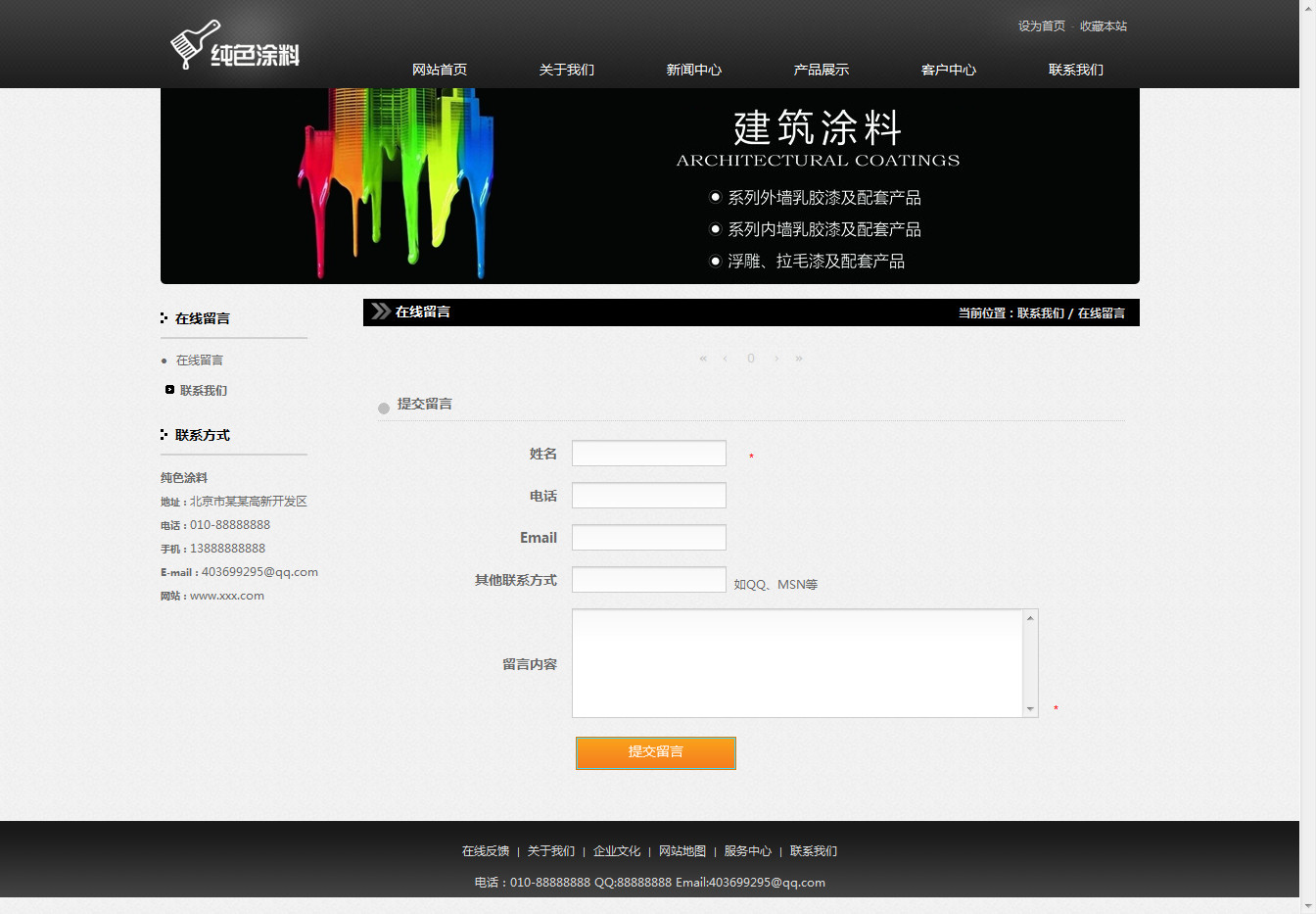Select 在线留言 sidebar list item
1316x914 pixels.
(x=200, y=361)
